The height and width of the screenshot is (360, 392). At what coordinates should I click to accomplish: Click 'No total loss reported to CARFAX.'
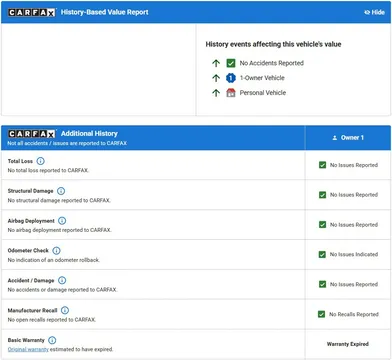[48, 170]
